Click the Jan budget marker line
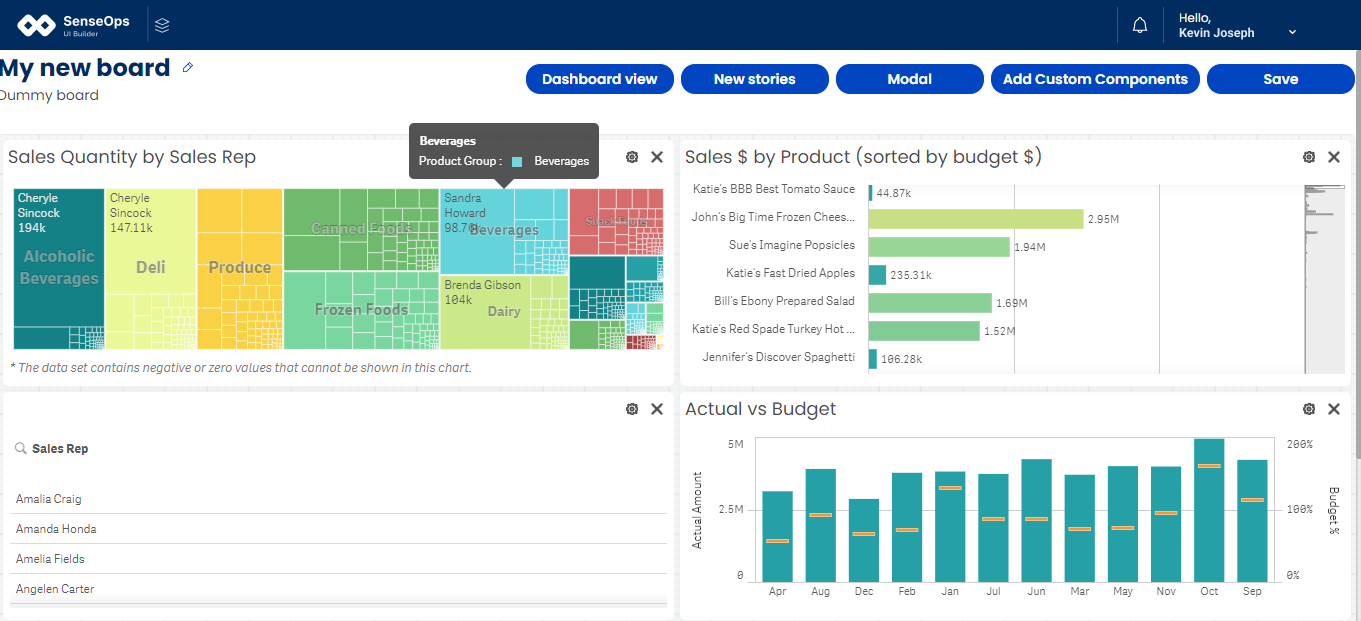Screen dimensions: 1361x621 [x=950, y=488]
